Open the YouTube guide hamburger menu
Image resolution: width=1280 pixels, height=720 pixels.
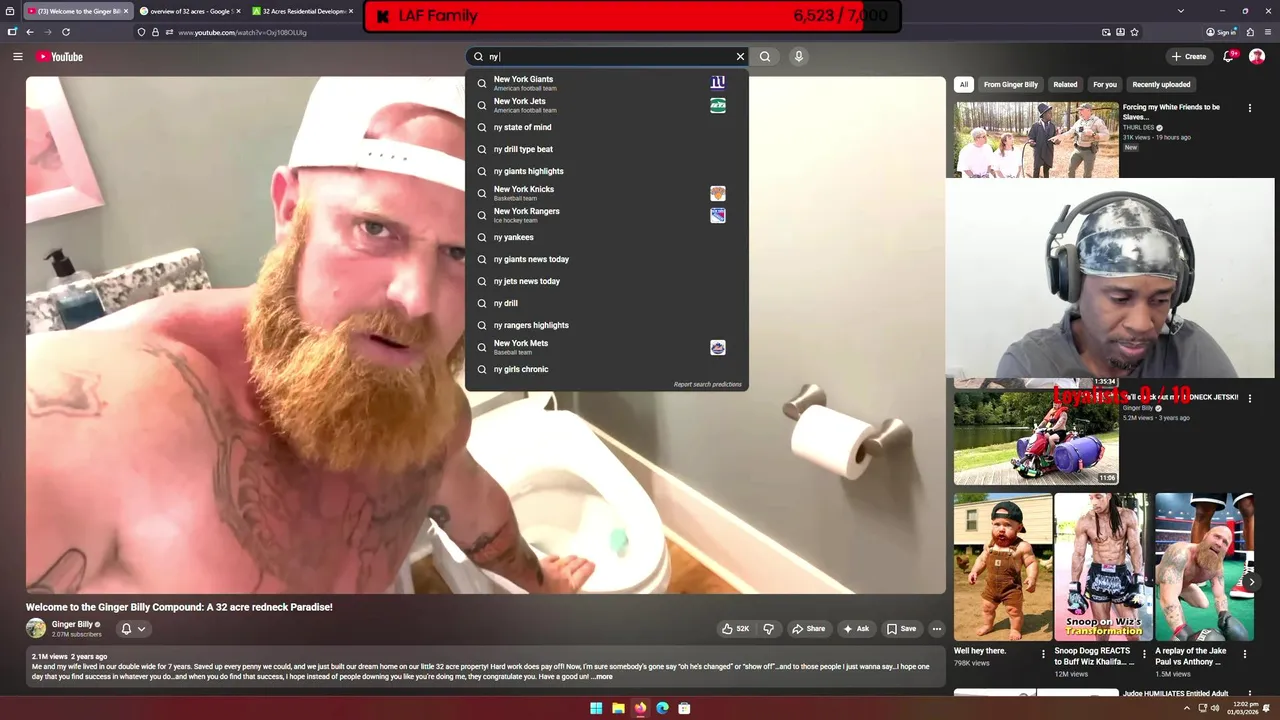point(17,57)
